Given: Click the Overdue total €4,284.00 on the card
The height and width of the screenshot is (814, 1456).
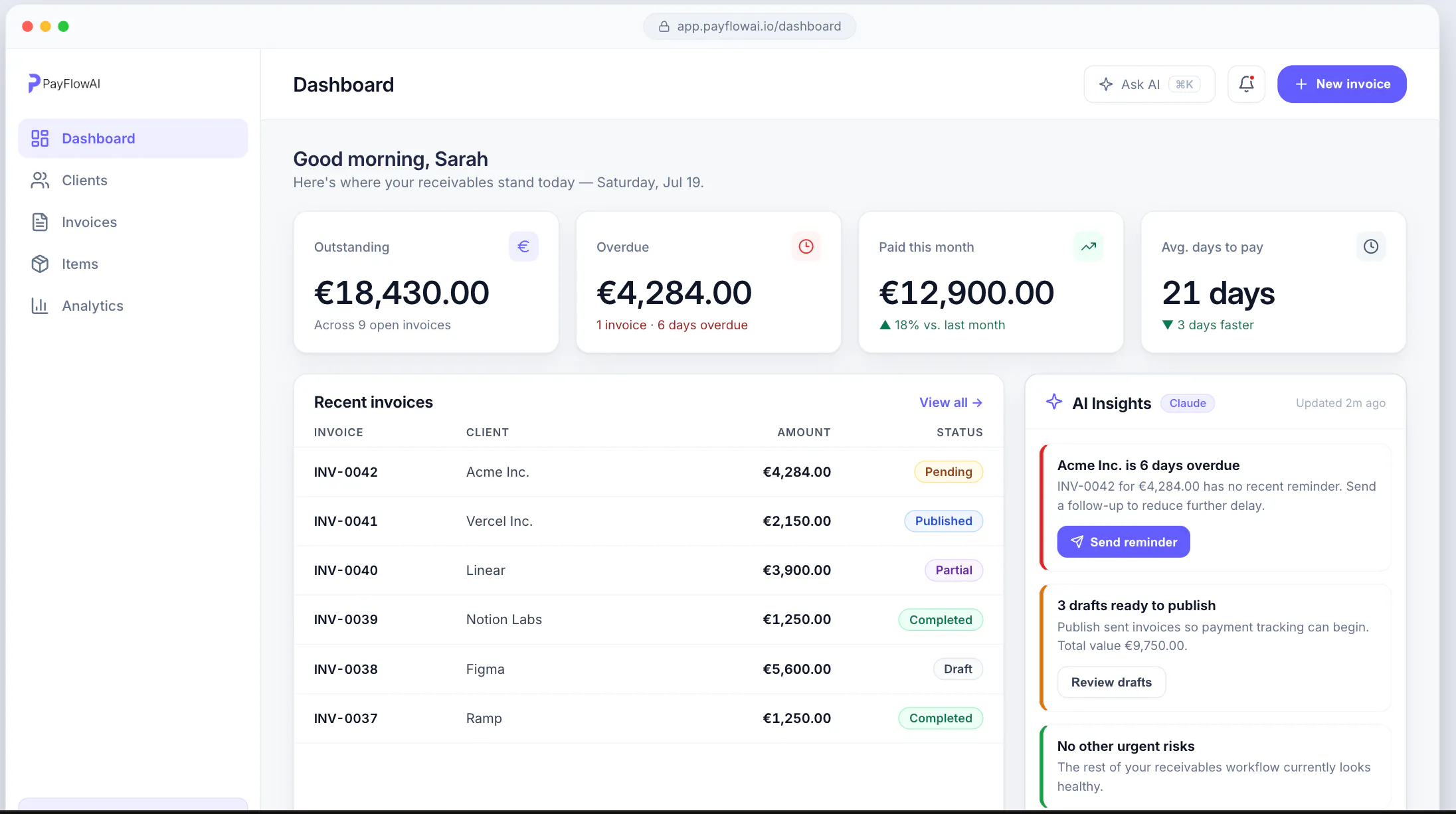Looking at the screenshot, I should [x=674, y=293].
